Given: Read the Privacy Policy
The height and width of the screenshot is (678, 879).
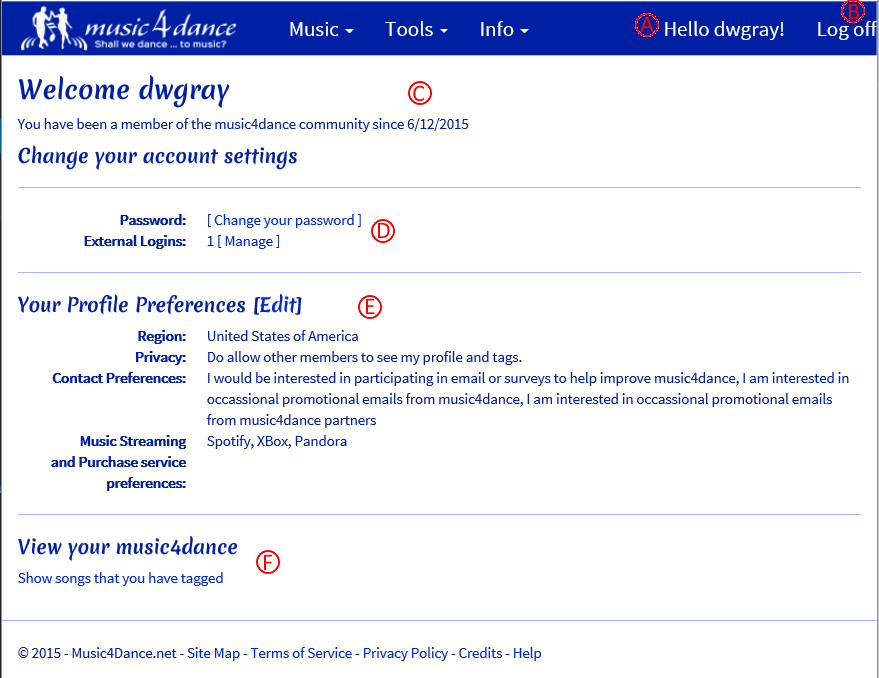Looking at the screenshot, I should pyautogui.click(x=404, y=653).
